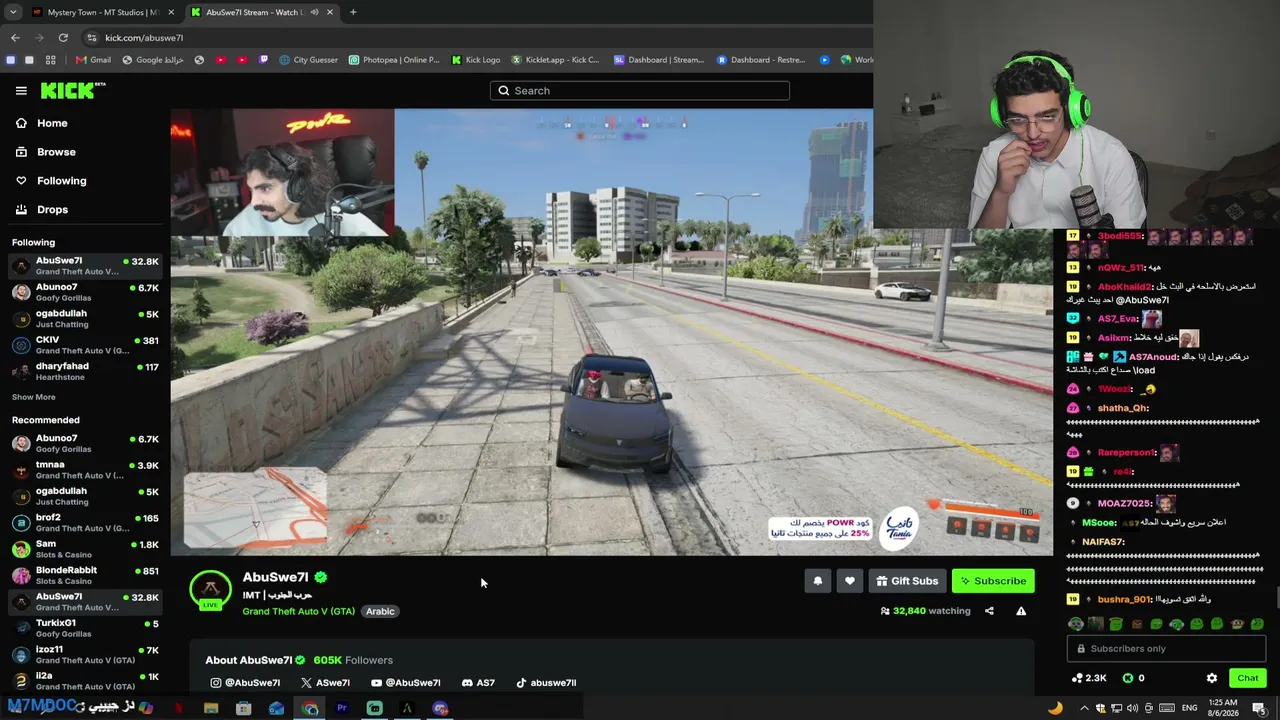Open the tab search dropdown
This screenshot has width=1280, height=720.
[12, 12]
